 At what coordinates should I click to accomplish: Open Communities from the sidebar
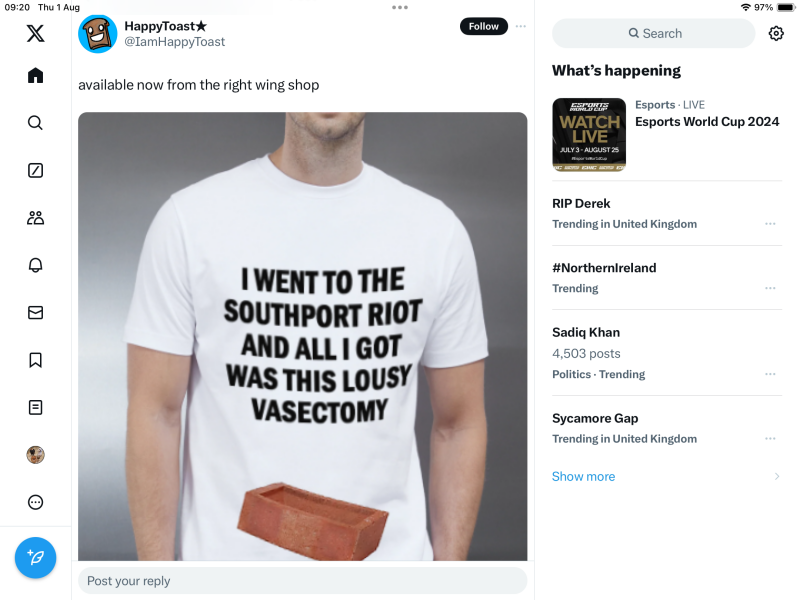[x=35, y=218]
